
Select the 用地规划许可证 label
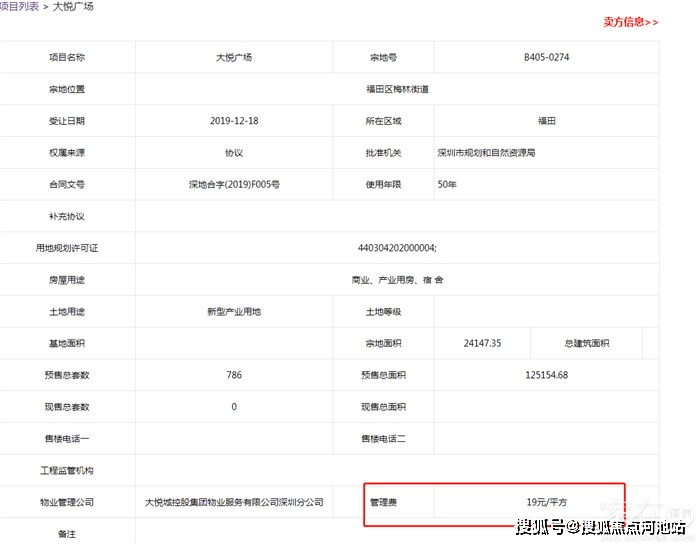pos(67,248)
